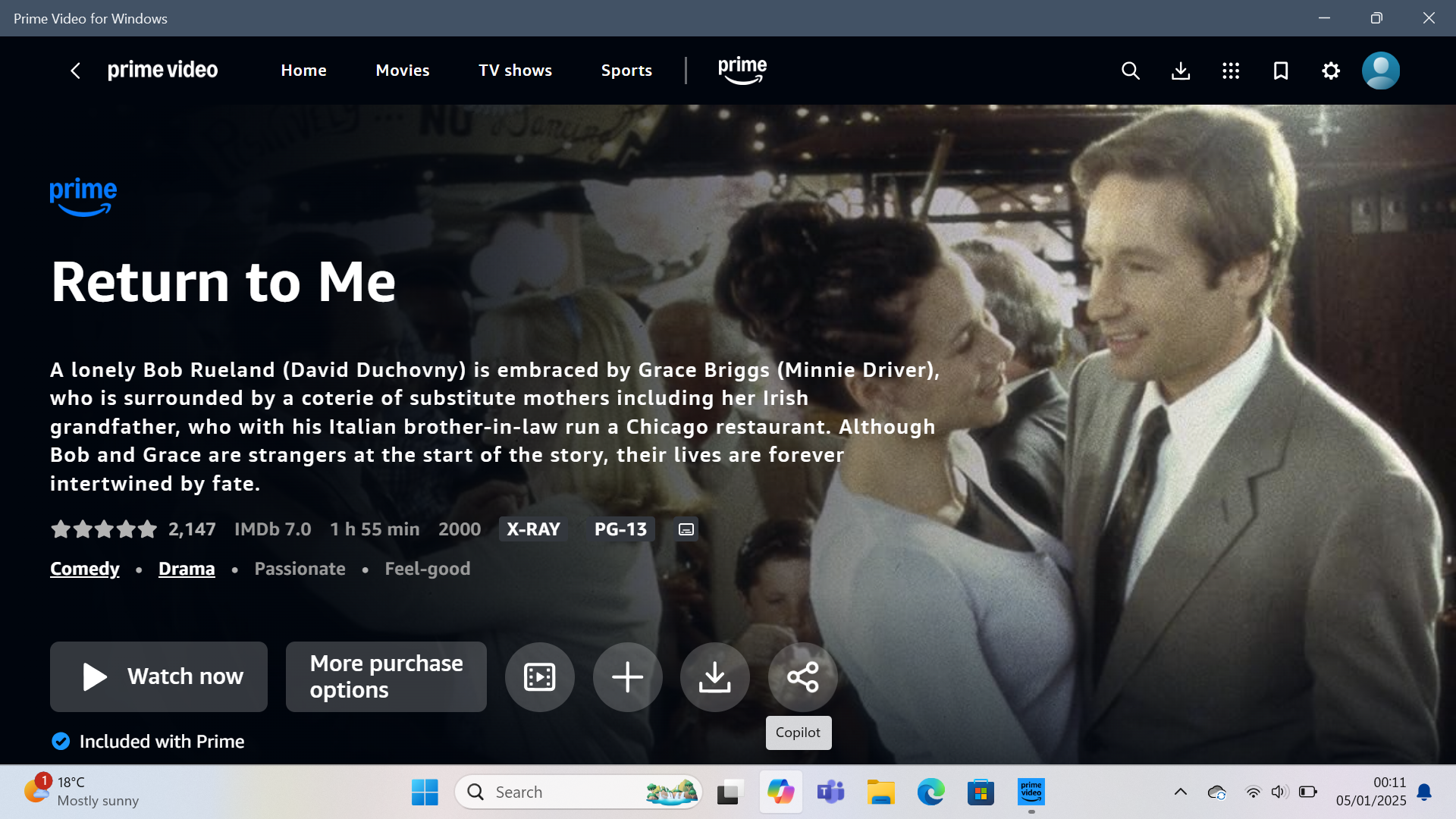Switch to the TV shows tab

click(515, 71)
